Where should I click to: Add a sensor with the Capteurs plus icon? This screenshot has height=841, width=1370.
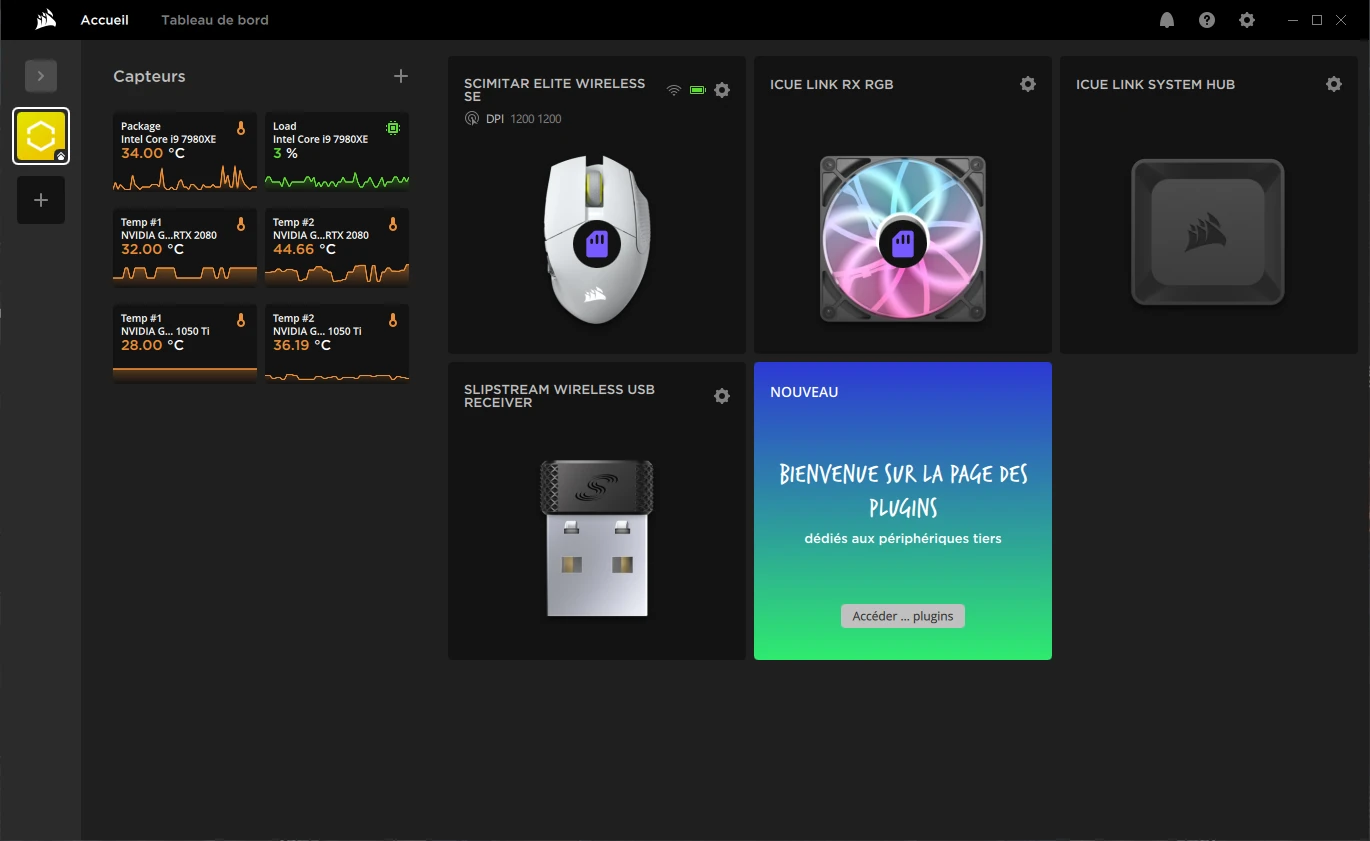[401, 76]
